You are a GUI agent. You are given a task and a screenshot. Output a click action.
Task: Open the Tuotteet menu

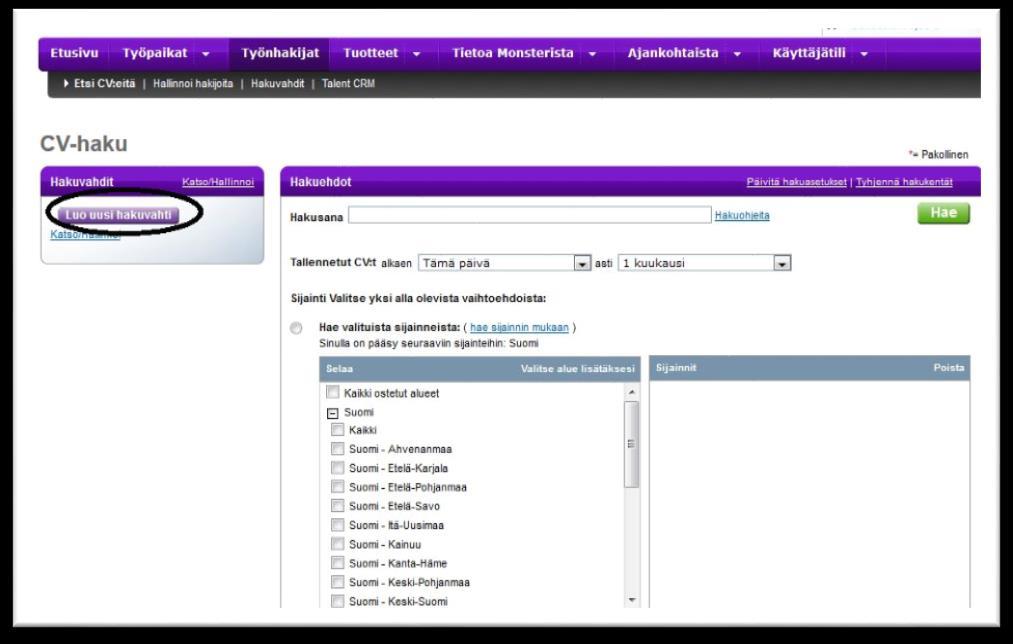(x=370, y=54)
